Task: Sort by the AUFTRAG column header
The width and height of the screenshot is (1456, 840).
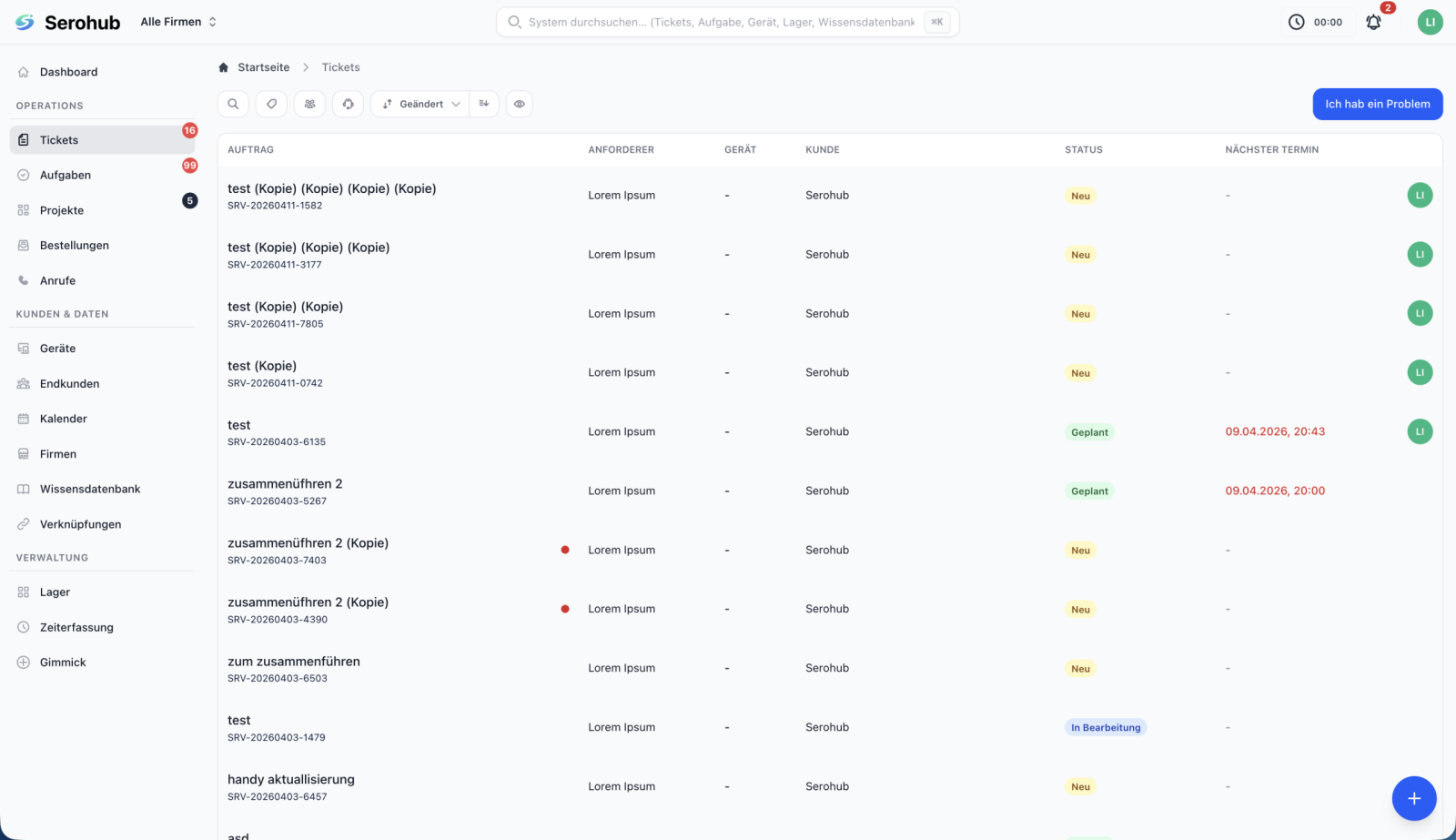Action: point(250,149)
